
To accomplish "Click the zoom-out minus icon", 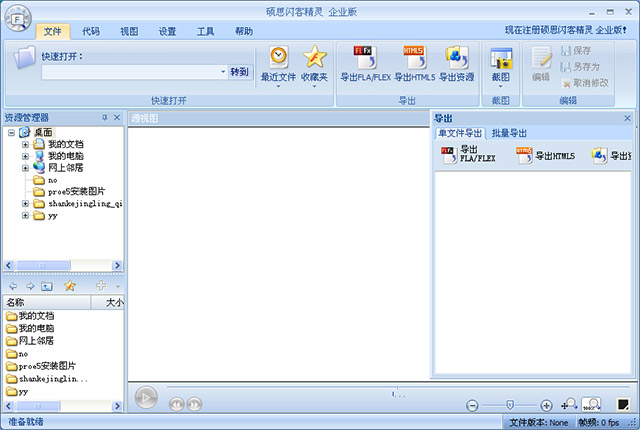I will pyautogui.click(x=473, y=405).
